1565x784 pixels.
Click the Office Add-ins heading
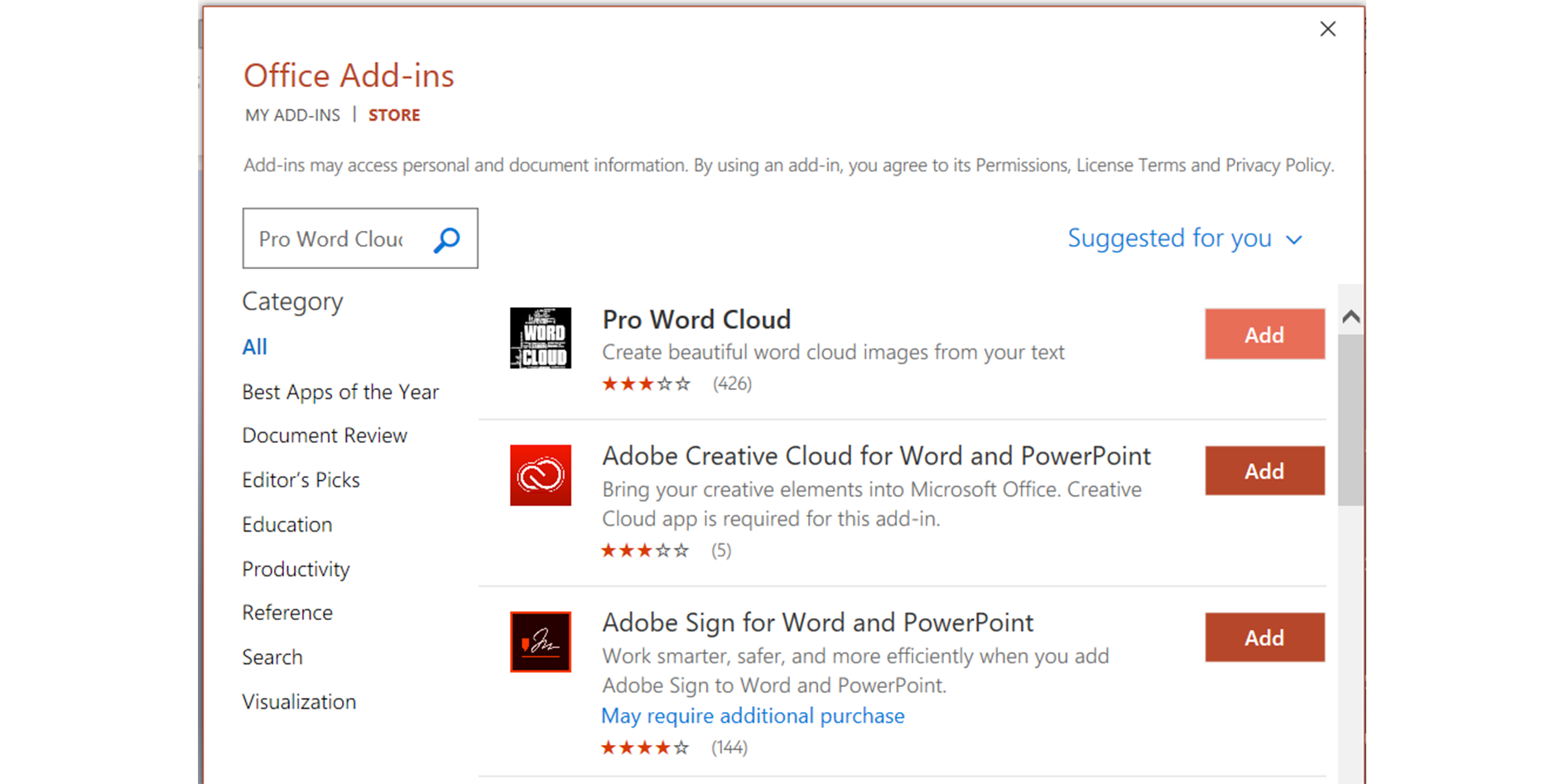[x=349, y=76]
